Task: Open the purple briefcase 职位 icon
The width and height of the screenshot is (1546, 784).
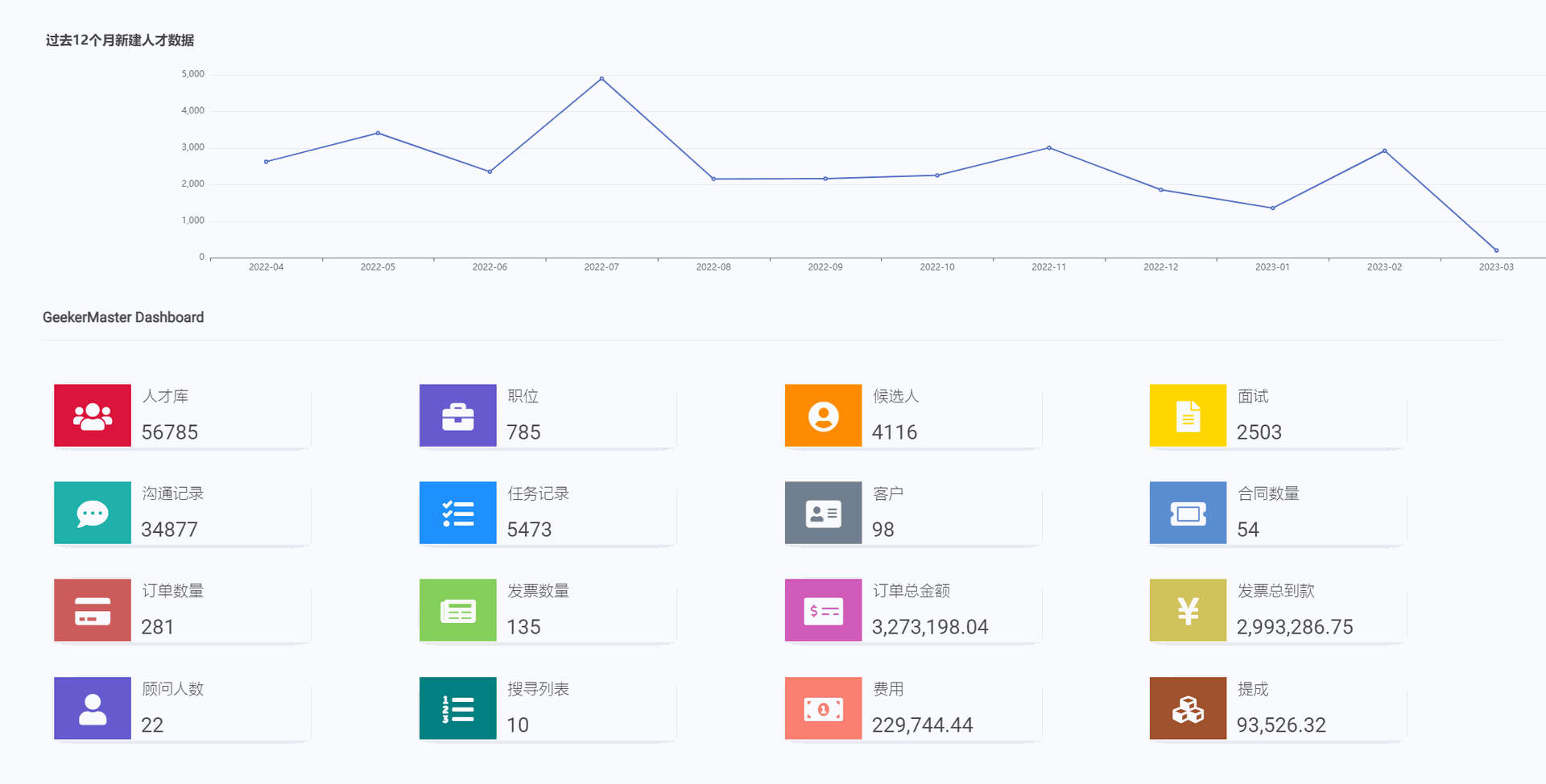Action: pos(457,416)
